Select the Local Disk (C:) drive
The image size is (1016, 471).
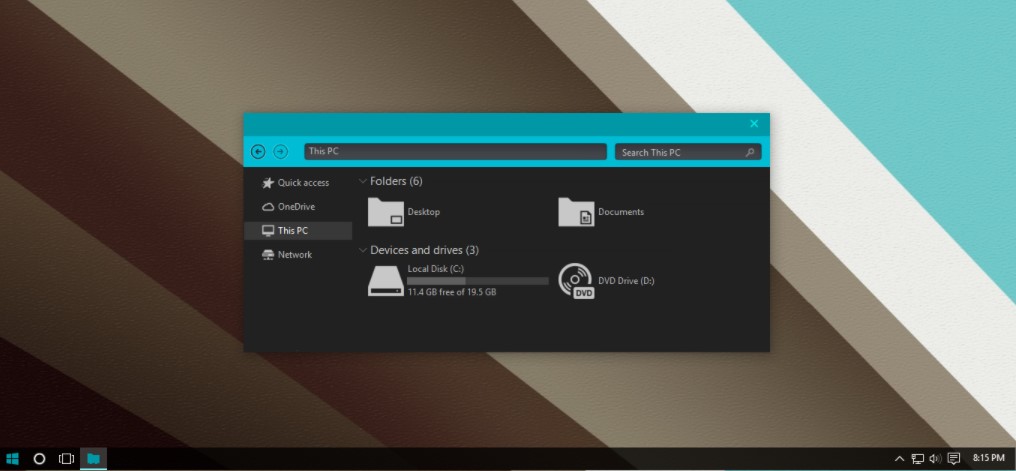(x=386, y=280)
